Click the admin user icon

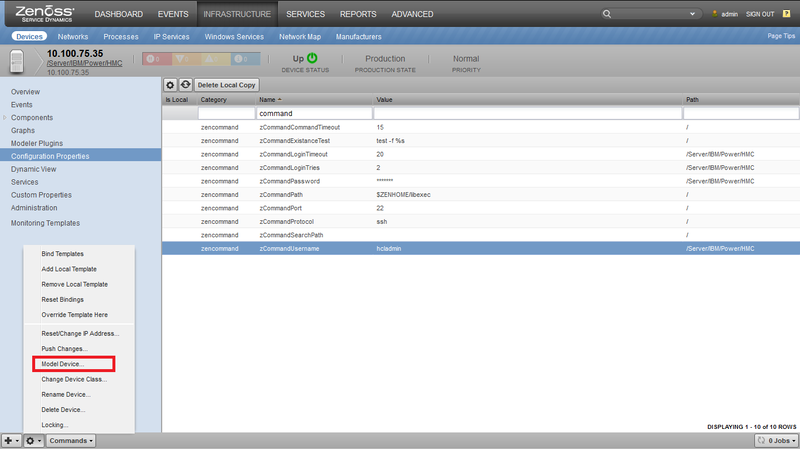tap(715, 14)
